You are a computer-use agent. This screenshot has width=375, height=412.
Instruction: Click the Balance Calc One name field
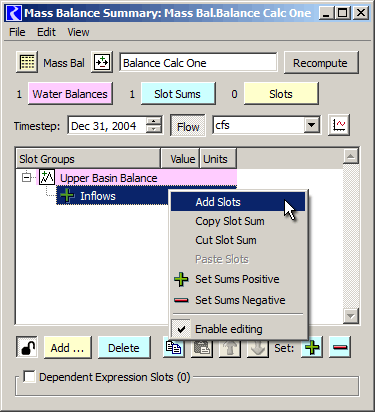click(x=198, y=63)
